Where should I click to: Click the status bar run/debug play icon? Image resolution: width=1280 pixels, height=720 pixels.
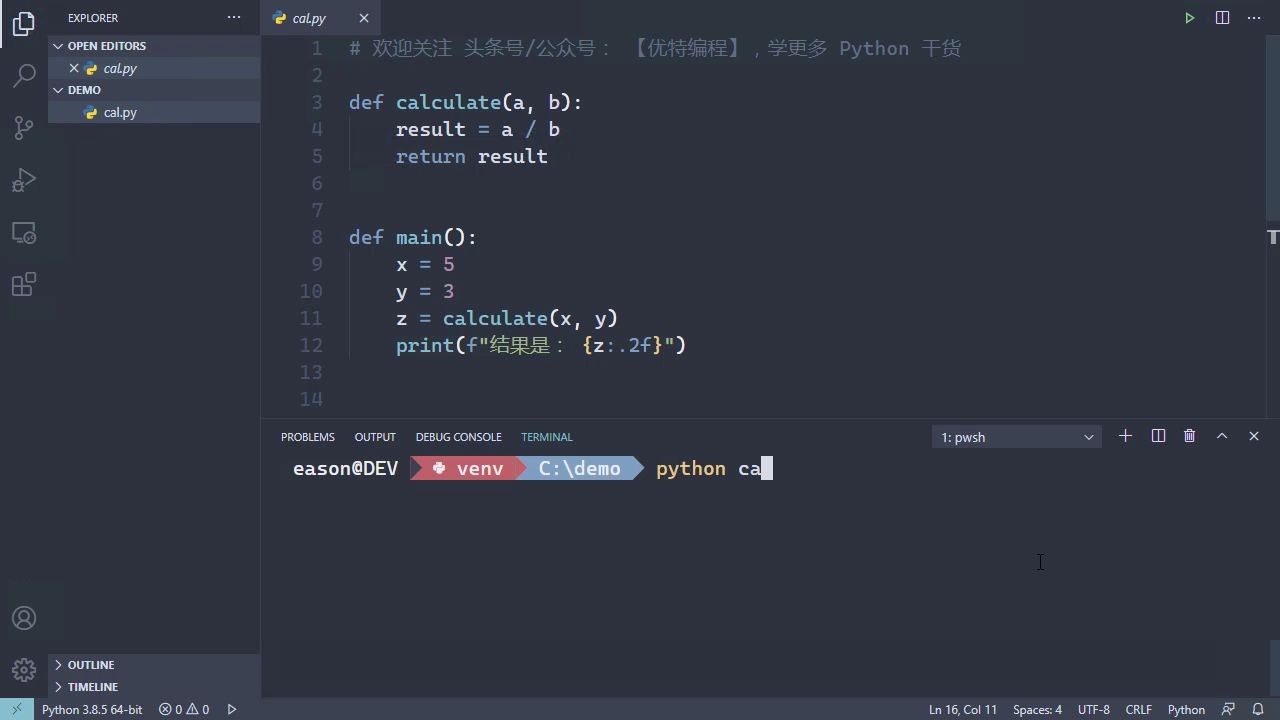click(x=232, y=709)
